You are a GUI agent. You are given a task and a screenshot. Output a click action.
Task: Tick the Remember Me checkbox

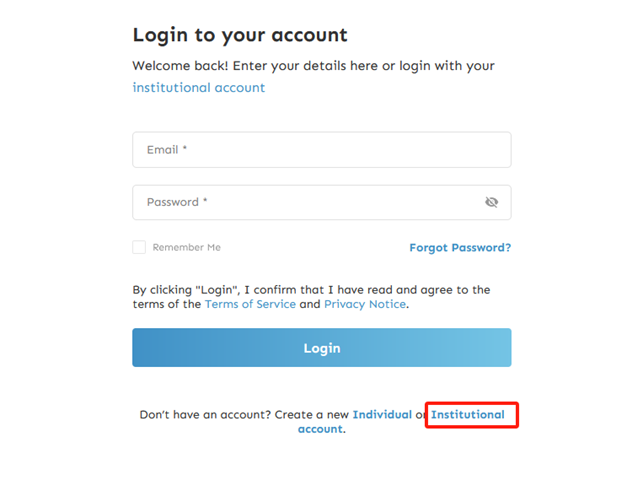[x=139, y=247]
